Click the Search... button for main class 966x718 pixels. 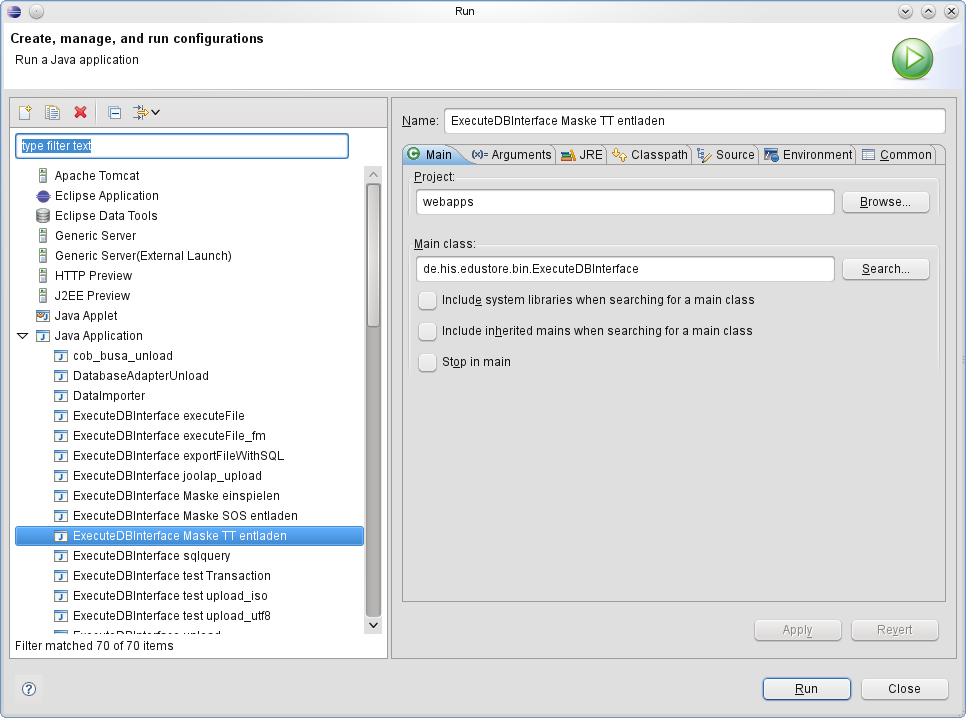pyautogui.click(x=885, y=269)
